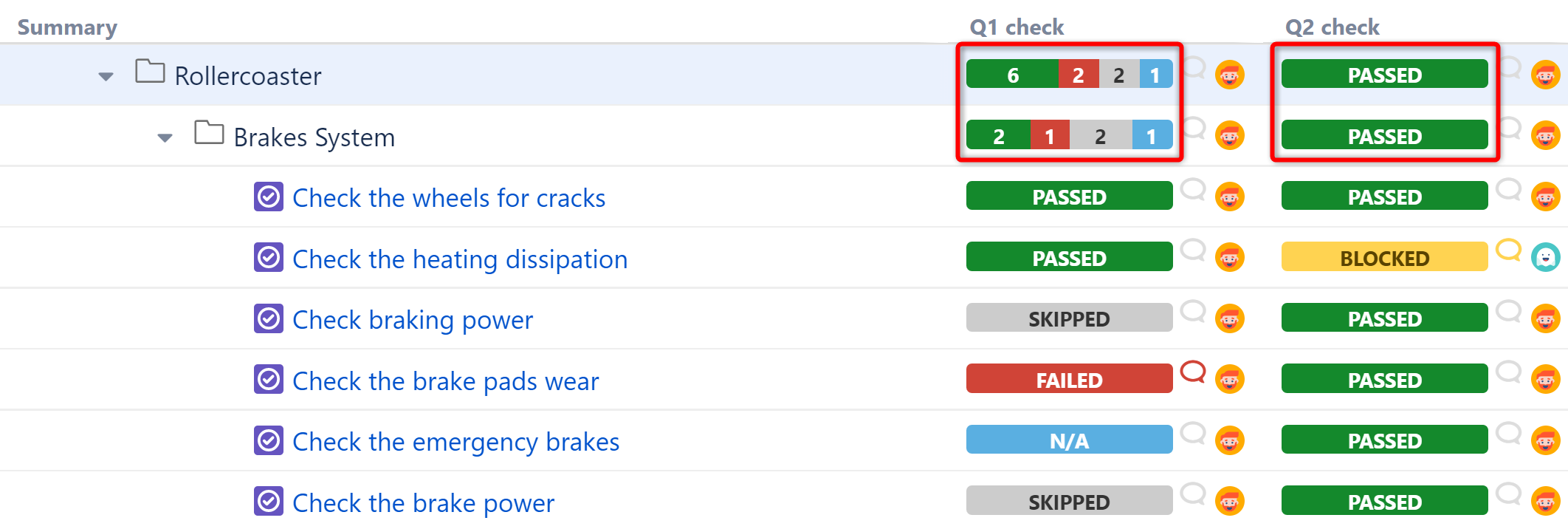Collapse the Brakes System tree node
Image resolution: width=1568 pixels, height=529 pixels.
pos(165,136)
